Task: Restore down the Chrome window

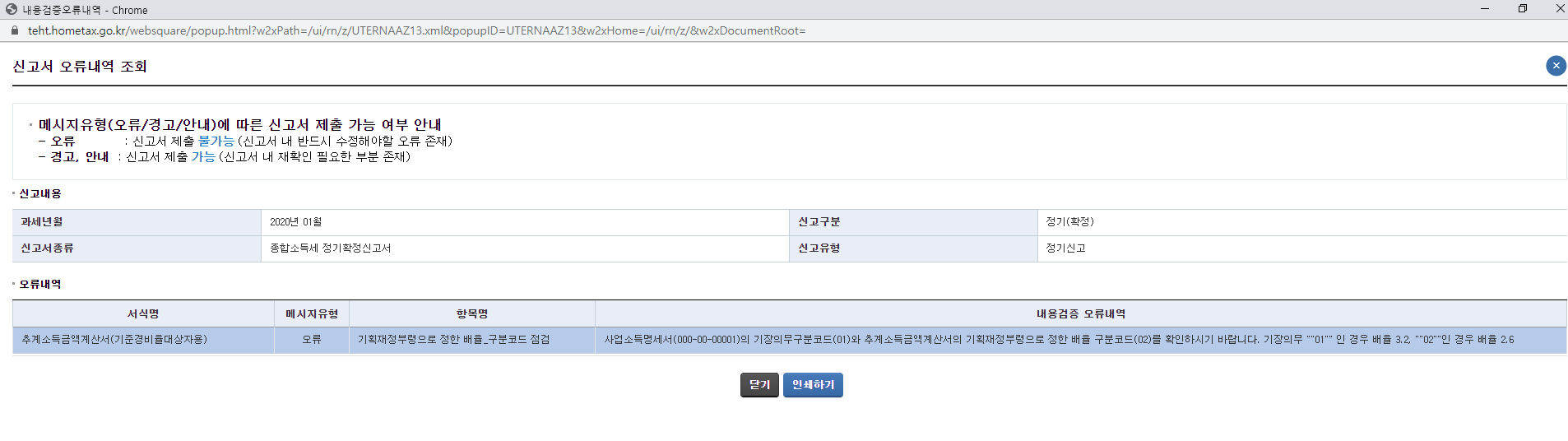Action: 1523,9
